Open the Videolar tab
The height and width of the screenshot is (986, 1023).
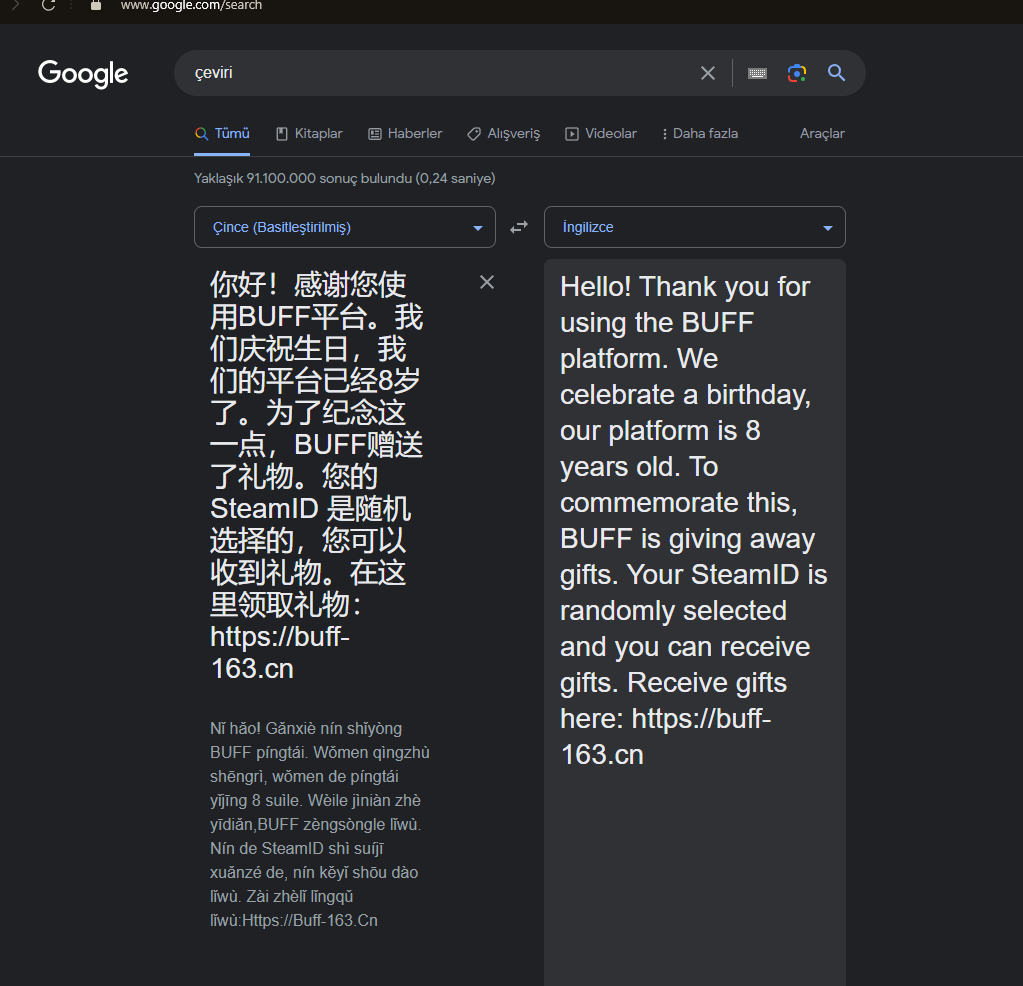coord(601,134)
